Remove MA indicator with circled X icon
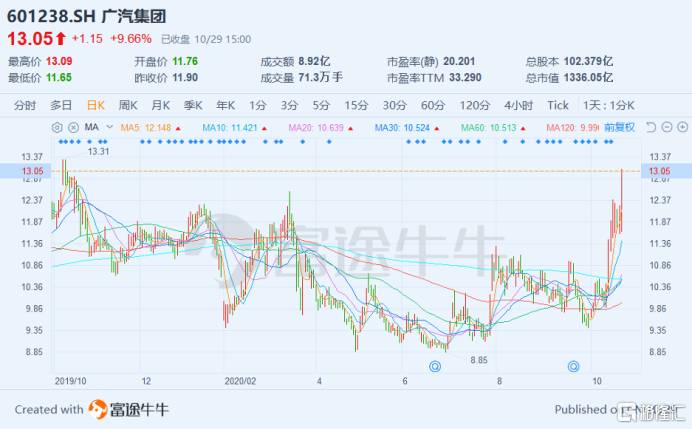Screen dimensions: 692x429 (73, 128)
